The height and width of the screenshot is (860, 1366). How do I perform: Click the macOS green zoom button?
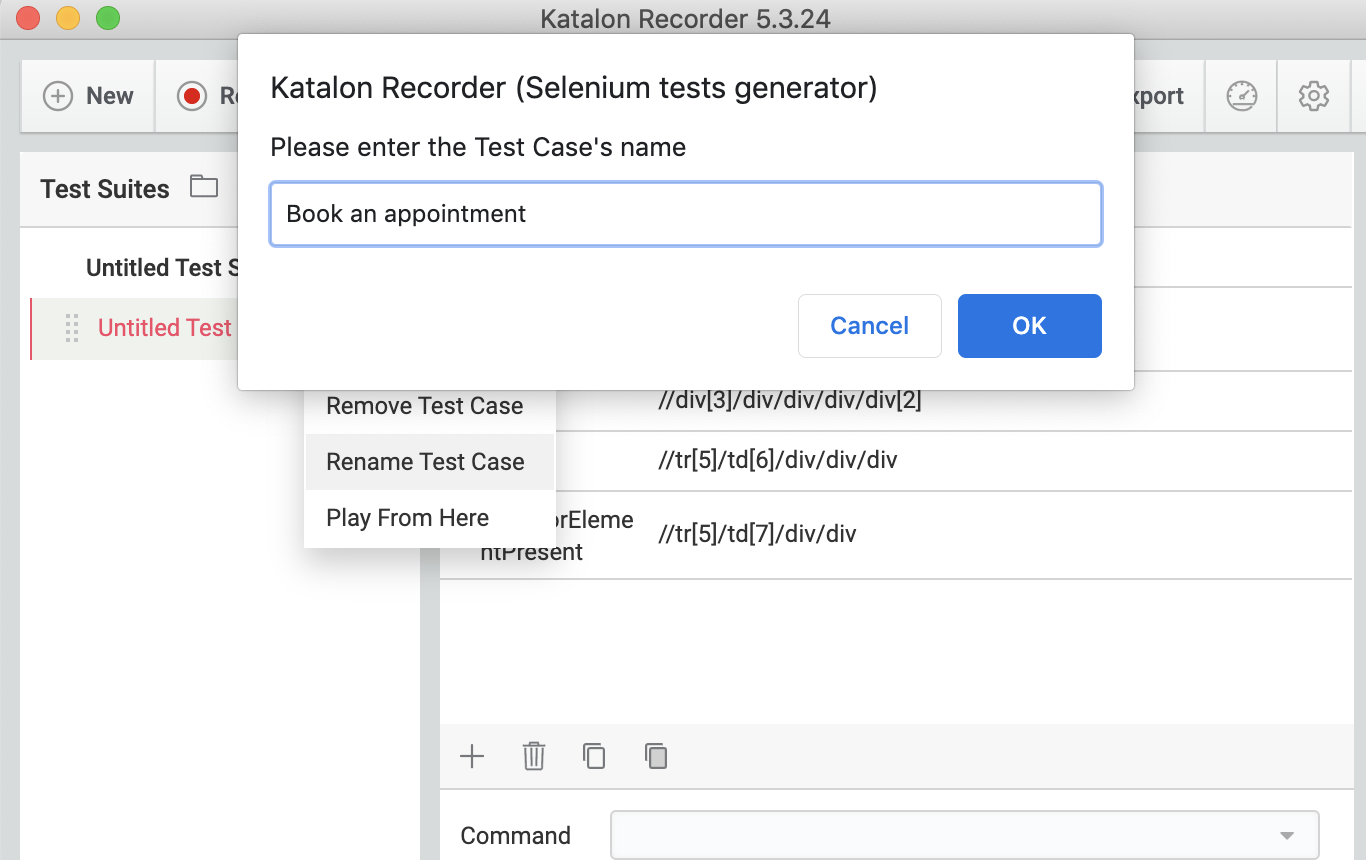pyautogui.click(x=108, y=18)
